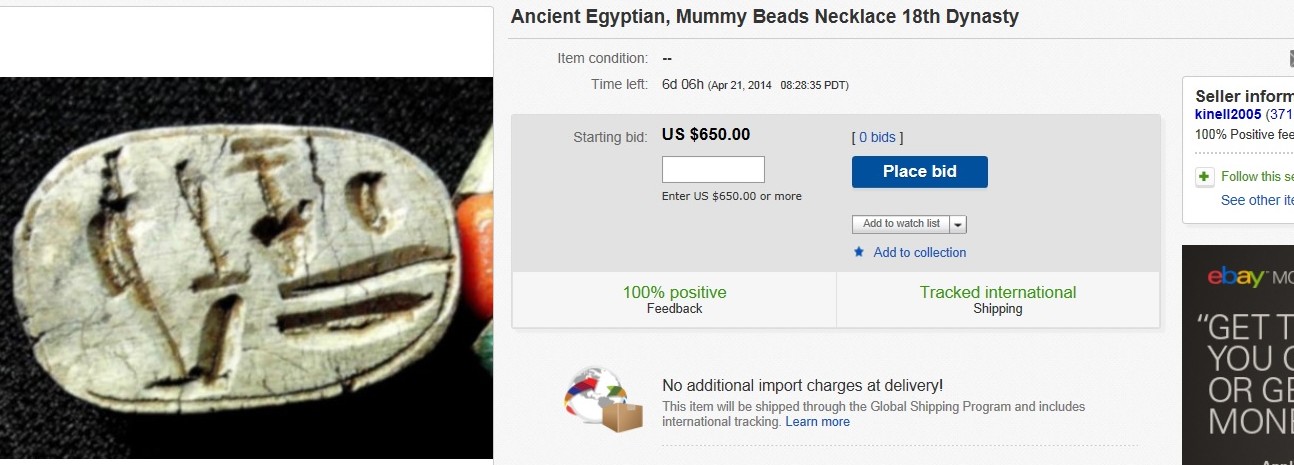Click the Add to collection link

pyautogui.click(x=919, y=252)
